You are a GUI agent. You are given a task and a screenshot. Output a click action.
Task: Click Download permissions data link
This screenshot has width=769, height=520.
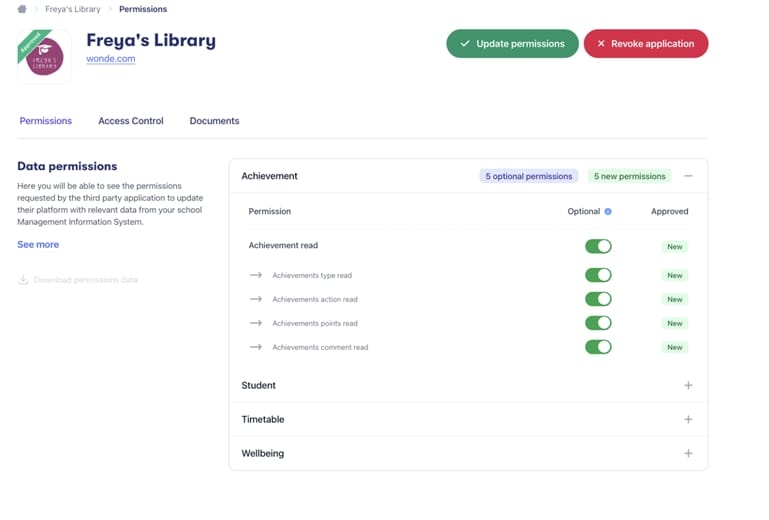coord(86,280)
